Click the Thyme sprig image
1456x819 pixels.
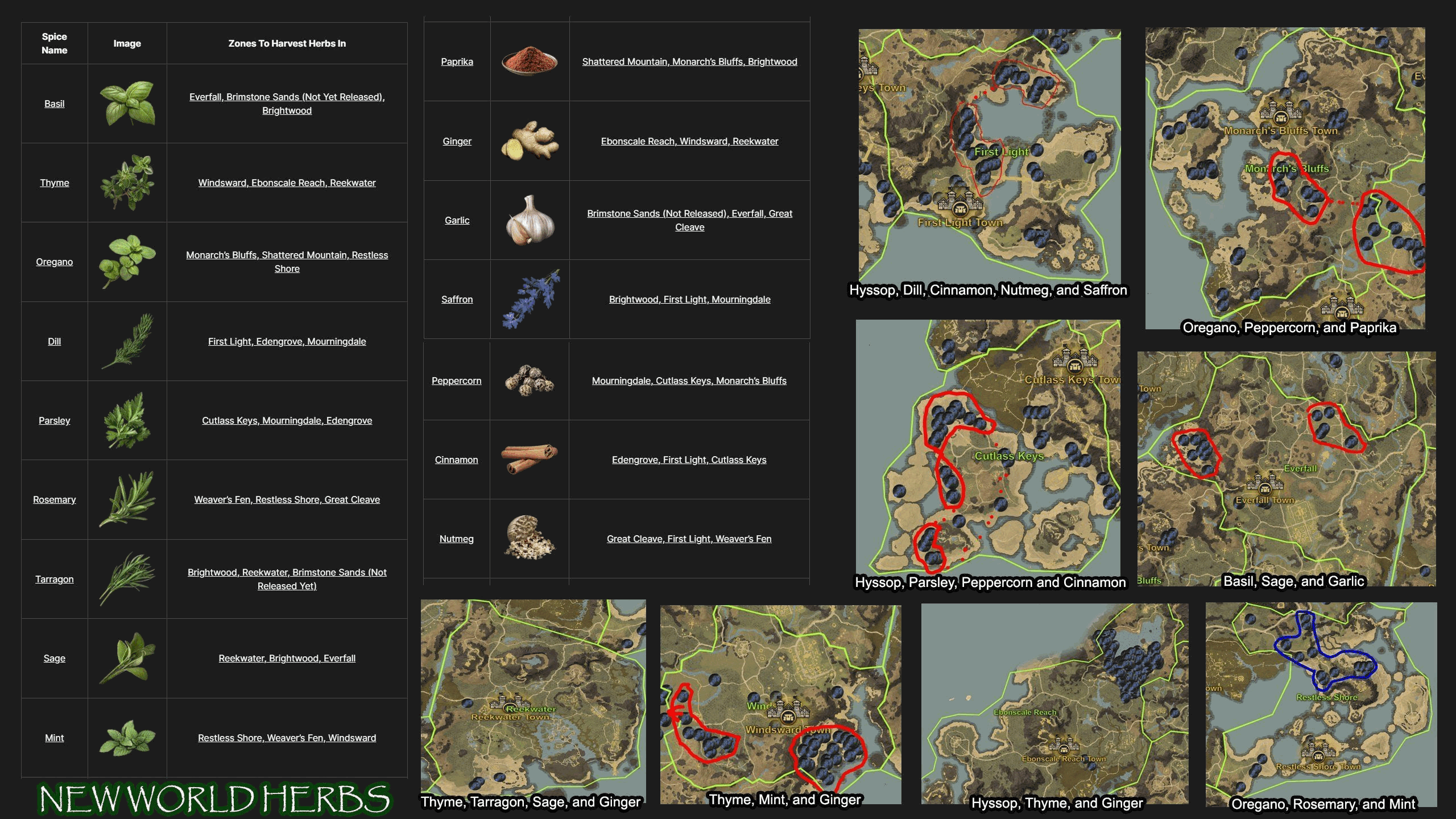[127, 183]
